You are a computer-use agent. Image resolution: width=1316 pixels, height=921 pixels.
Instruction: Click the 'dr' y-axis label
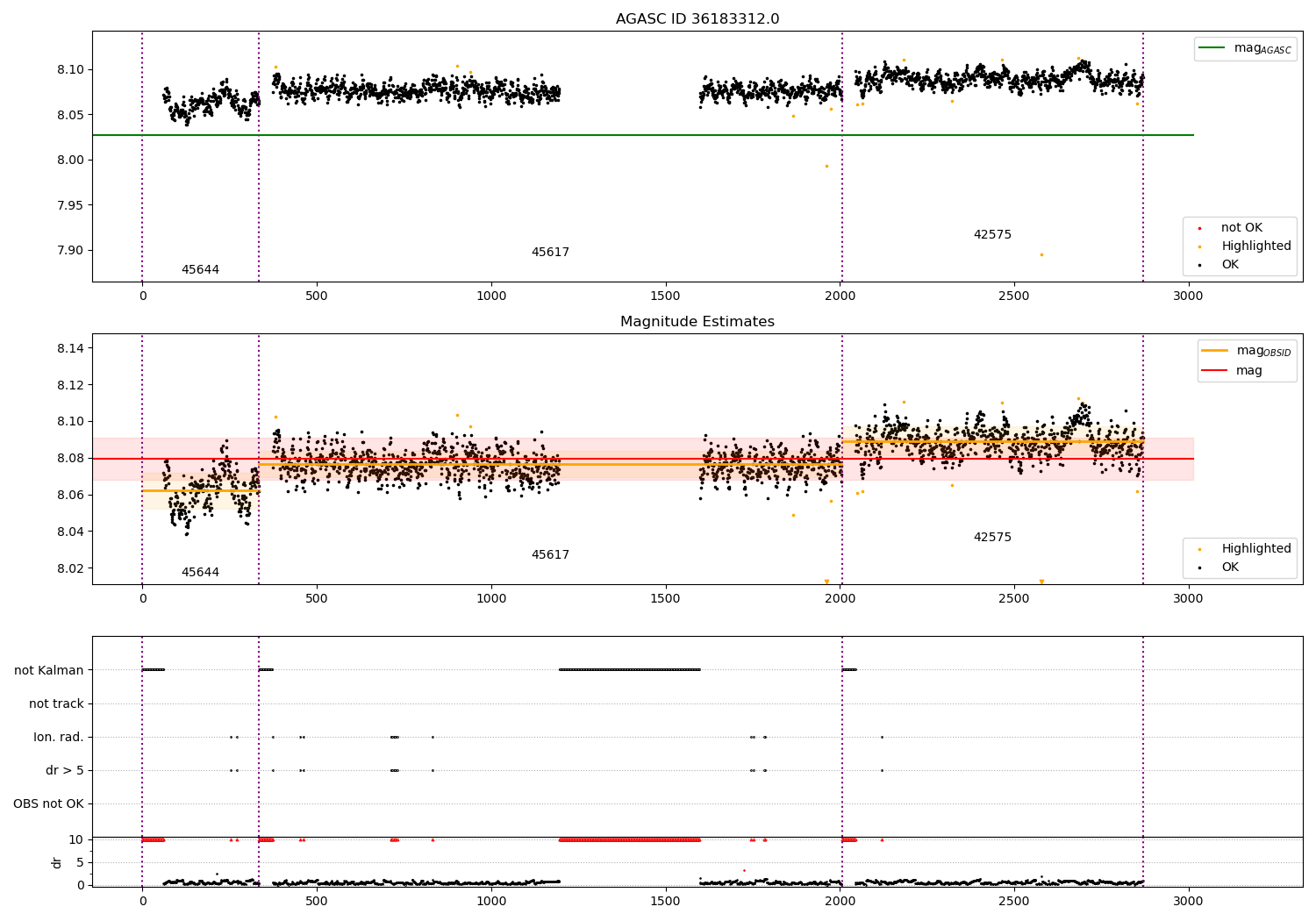coord(57,862)
